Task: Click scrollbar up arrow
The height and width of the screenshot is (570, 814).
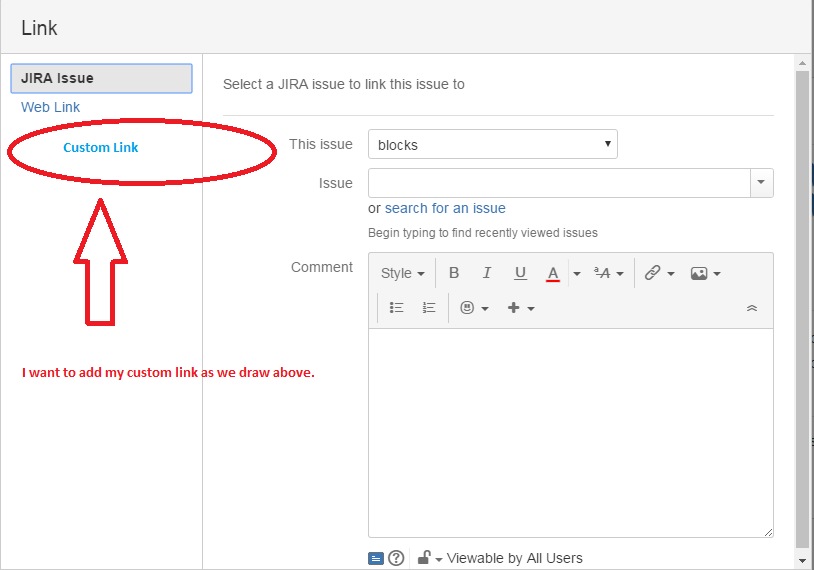Action: pyautogui.click(x=803, y=63)
